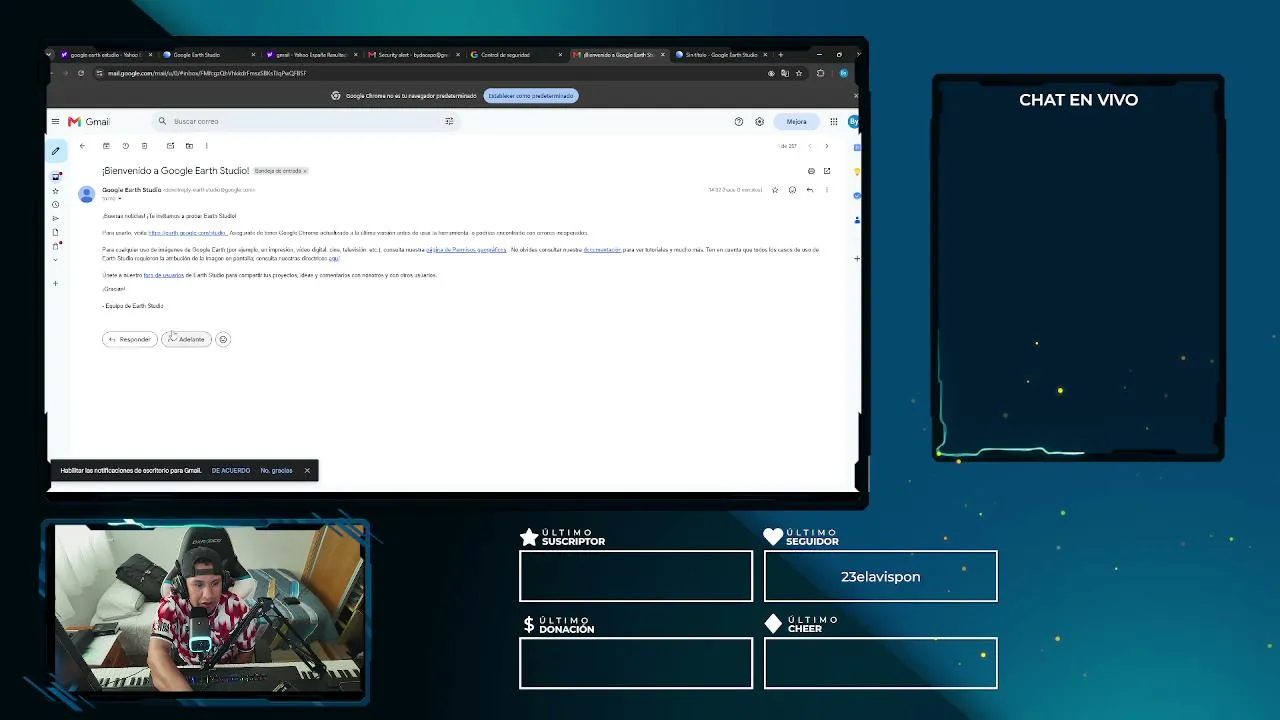Open message more-options three dots
This screenshot has width=1280, height=720.
(x=826, y=190)
